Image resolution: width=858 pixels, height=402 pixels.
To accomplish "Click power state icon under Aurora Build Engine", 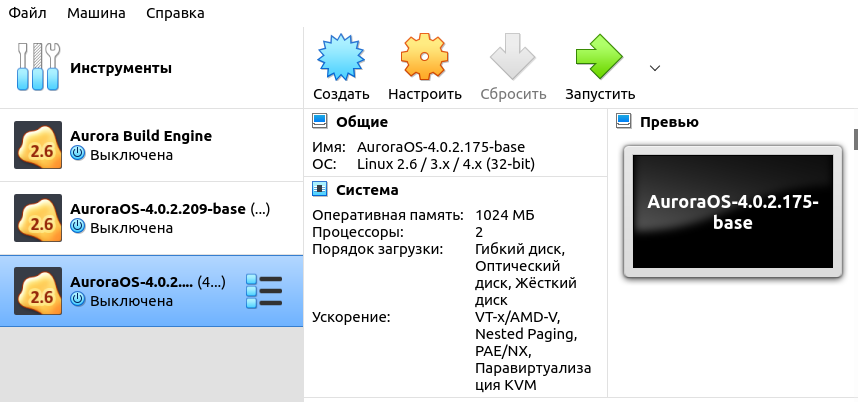I will [x=78, y=154].
